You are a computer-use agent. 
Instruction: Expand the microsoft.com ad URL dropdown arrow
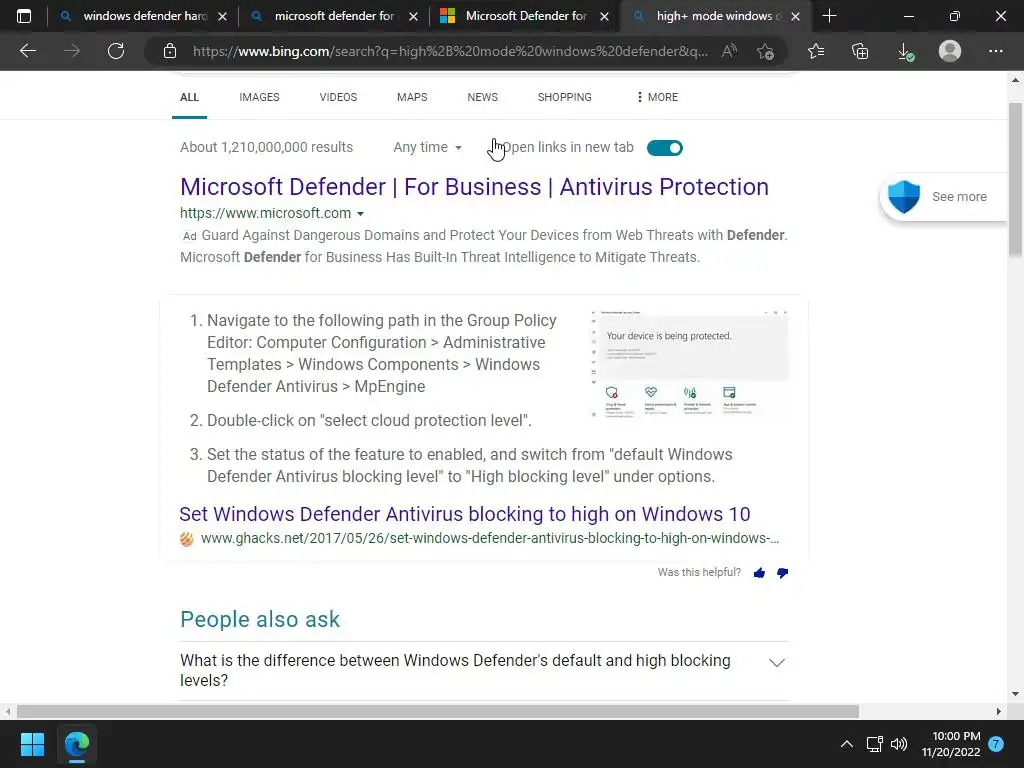coord(360,214)
